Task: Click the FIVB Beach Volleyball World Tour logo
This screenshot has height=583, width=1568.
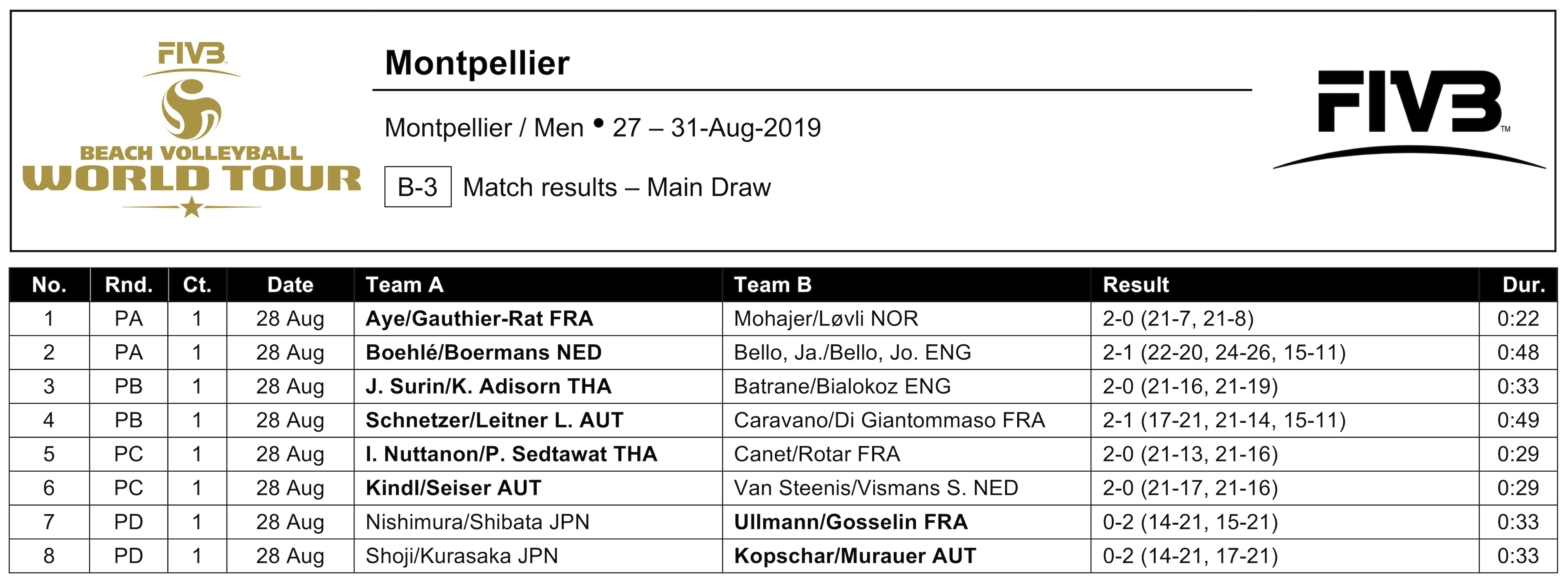Action: (192, 130)
